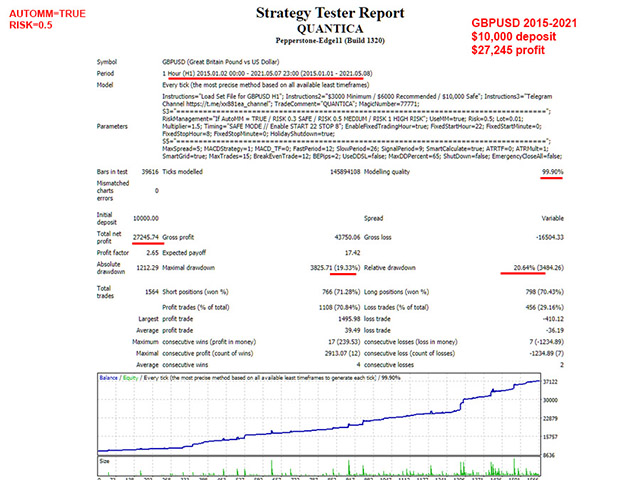The image size is (640, 480).
Task: Click the 'AUTOMM=TRUE' red annotation text
Action: coord(47,13)
